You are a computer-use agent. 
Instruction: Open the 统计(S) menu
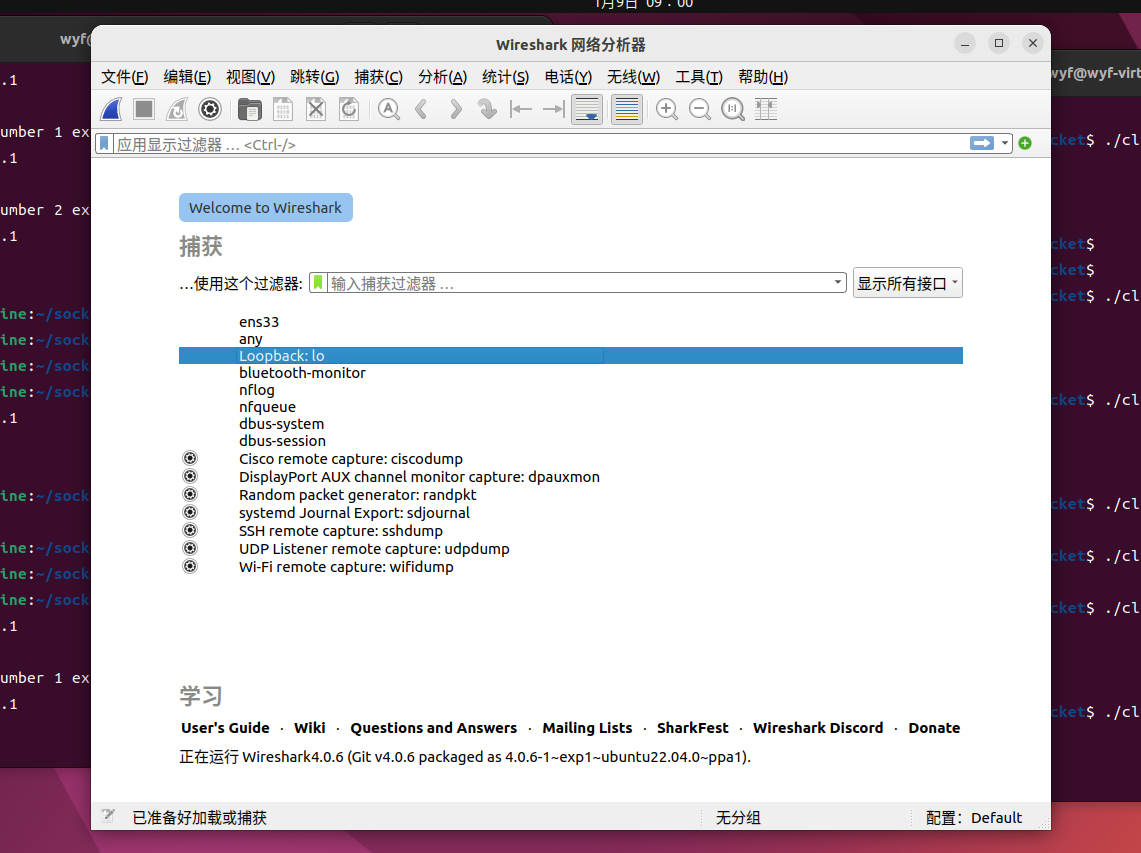click(505, 77)
